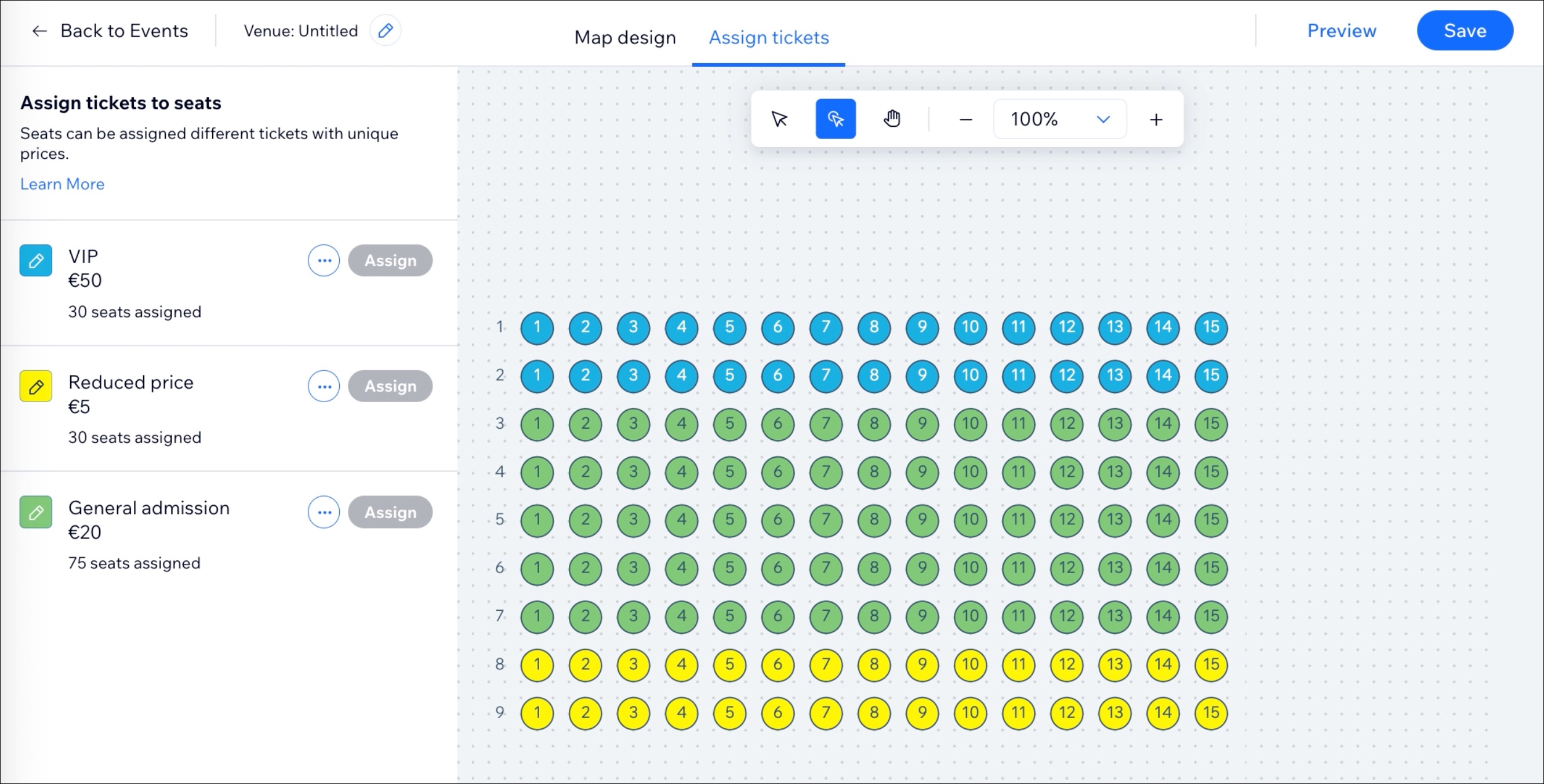Open the Reduced price ticket options menu
This screenshot has width=1544, height=784.
pyautogui.click(x=324, y=386)
